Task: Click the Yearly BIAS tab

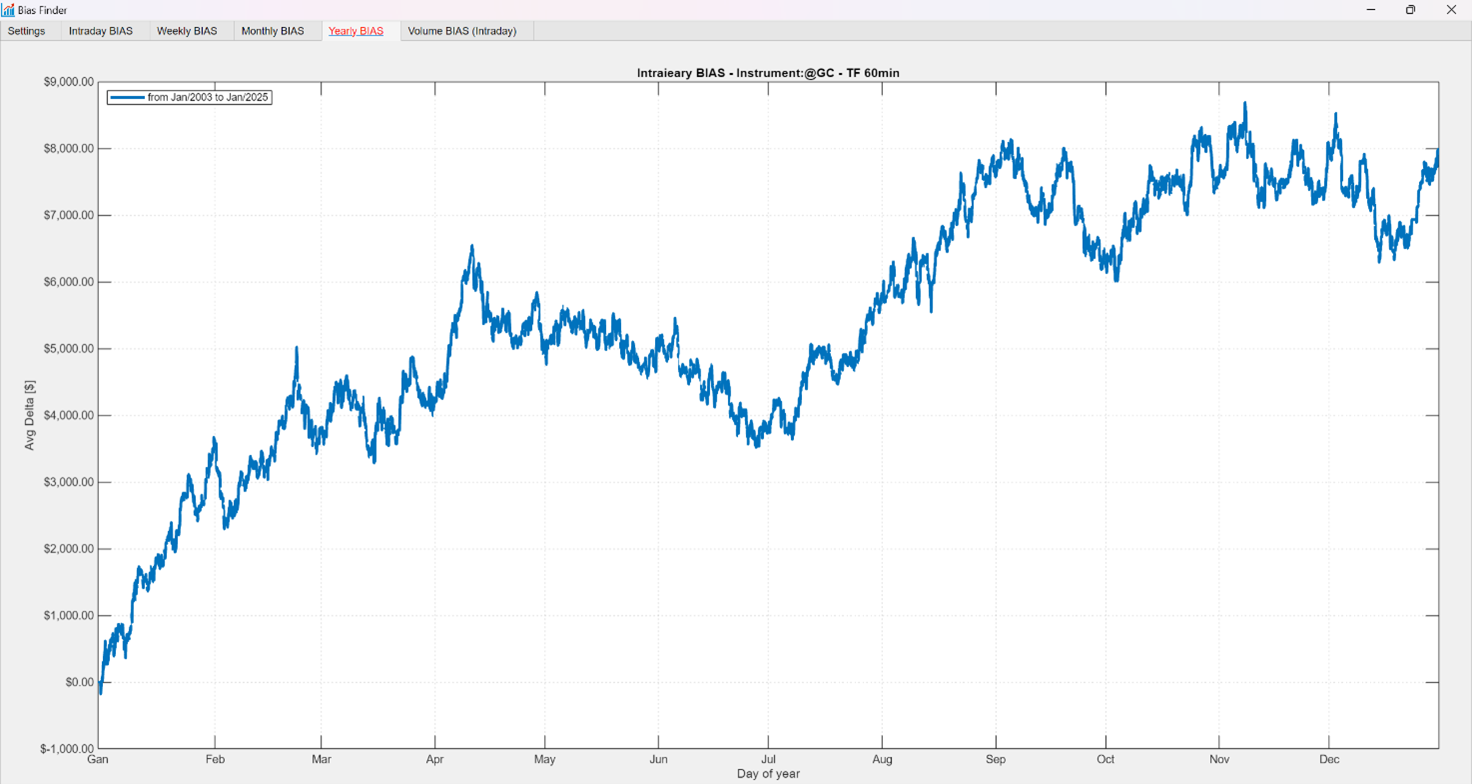Action: click(x=356, y=31)
